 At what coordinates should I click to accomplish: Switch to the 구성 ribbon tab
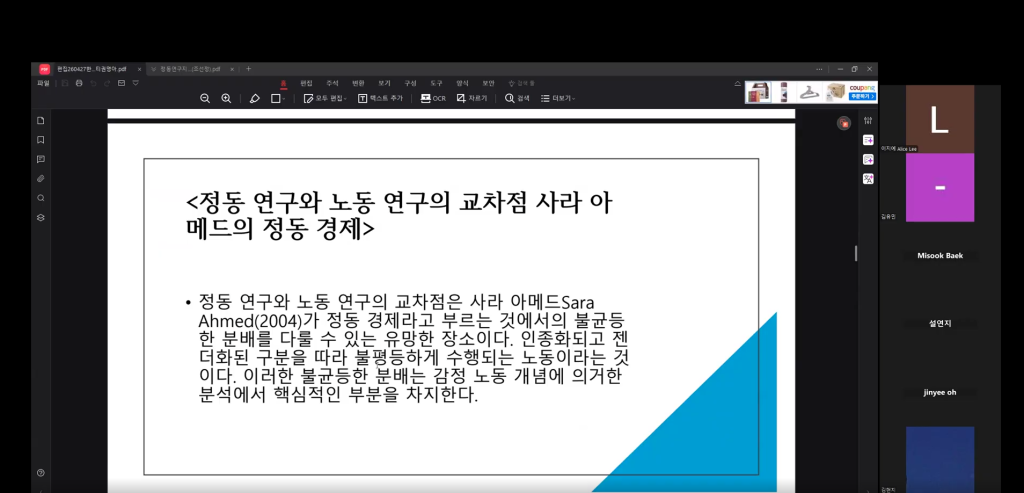(410, 84)
